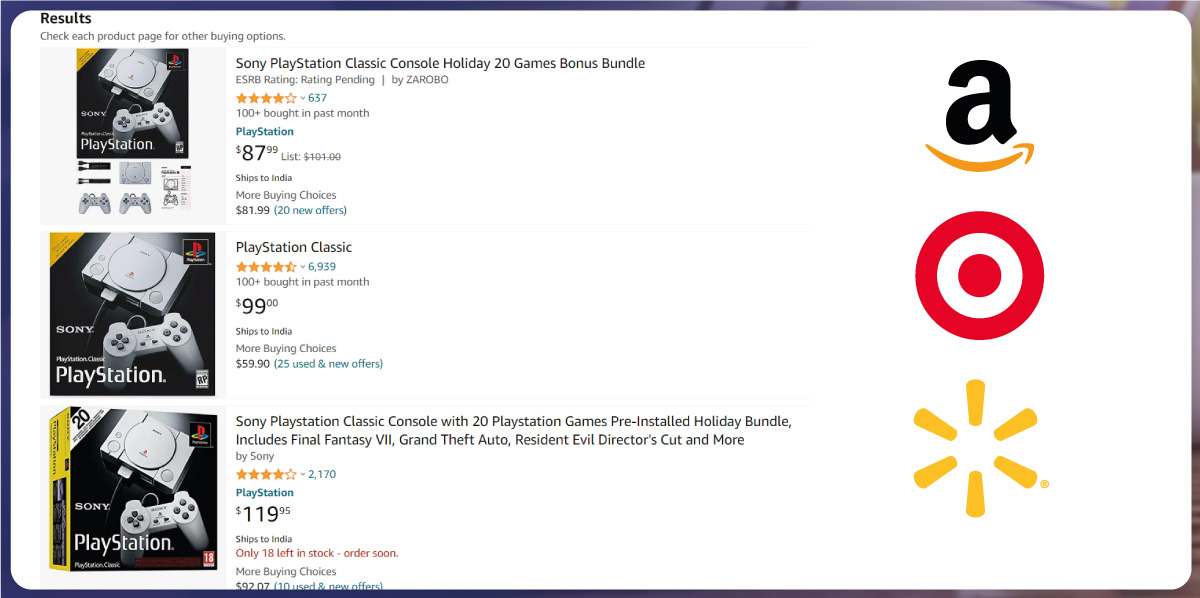Click the "Results" heading
The image size is (1200, 598).
[x=66, y=18]
